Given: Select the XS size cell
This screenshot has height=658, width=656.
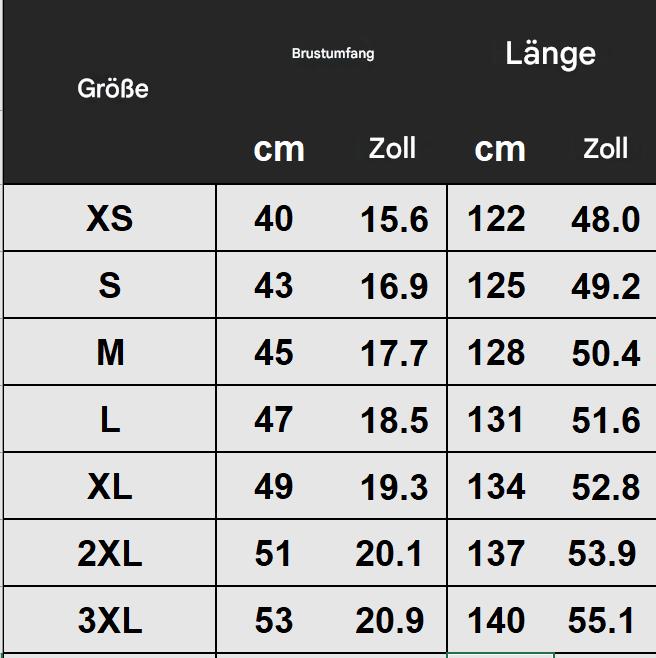Looking at the screenshot, I should (x=110, y=218).
